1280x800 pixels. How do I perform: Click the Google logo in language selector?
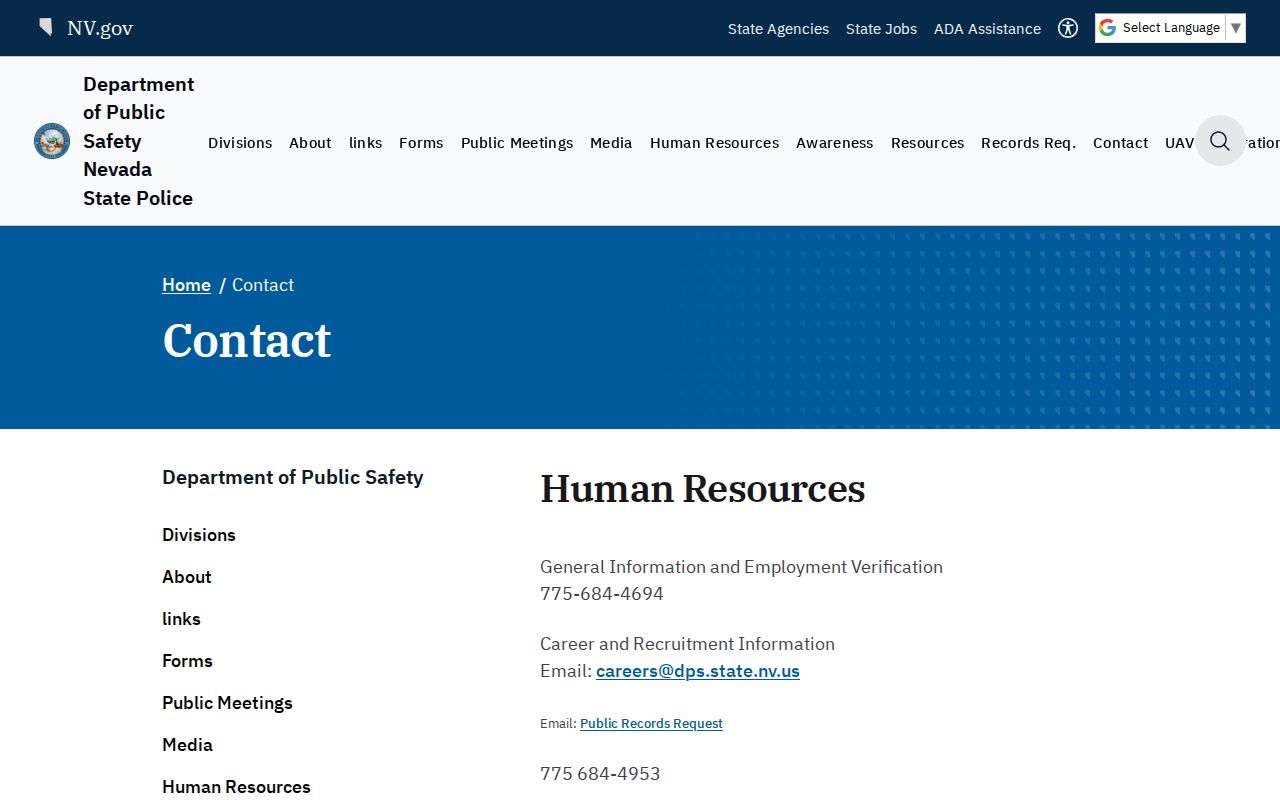tap(1107, 28)
